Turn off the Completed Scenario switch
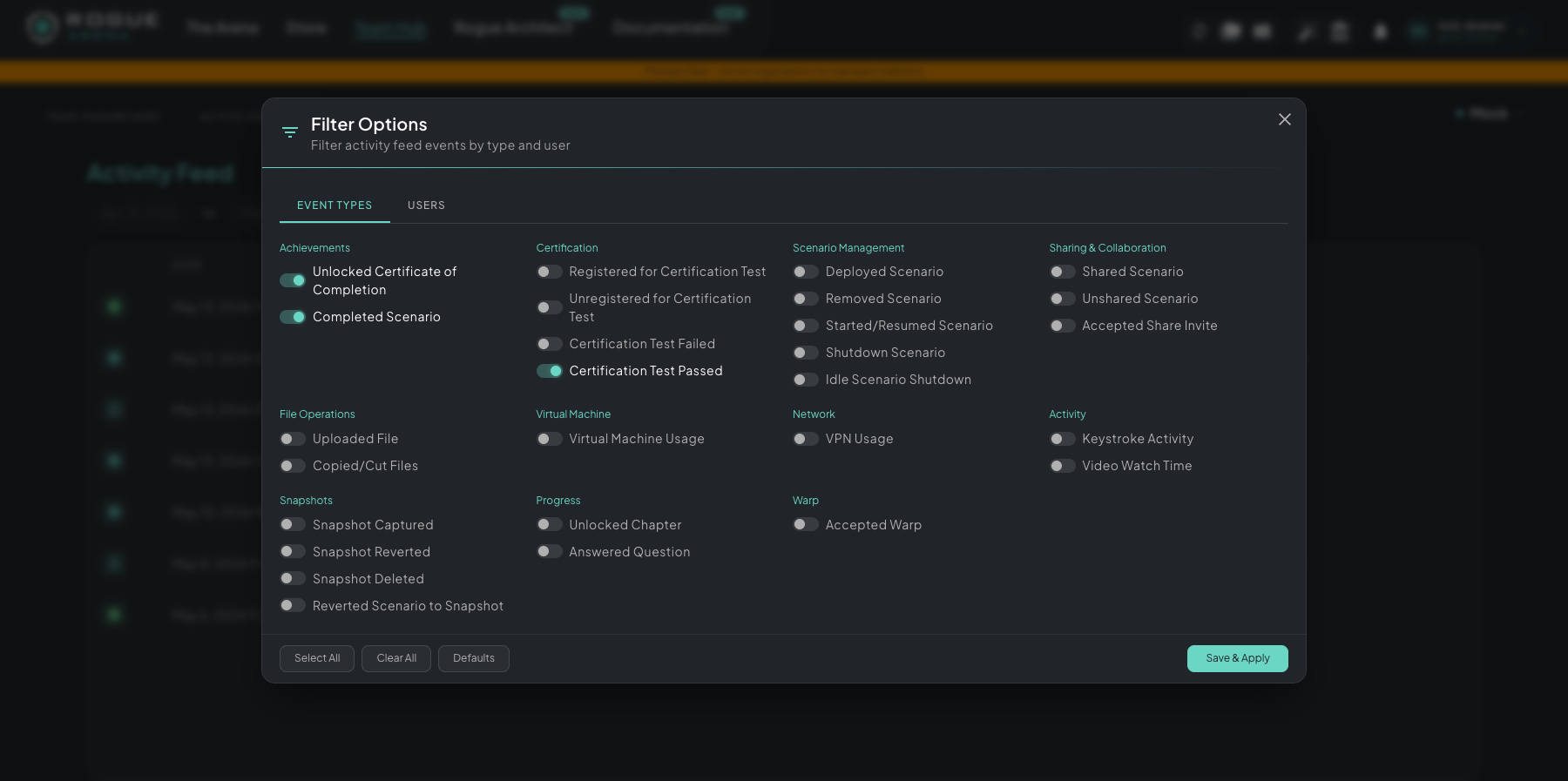 click(x=293, y=317)
